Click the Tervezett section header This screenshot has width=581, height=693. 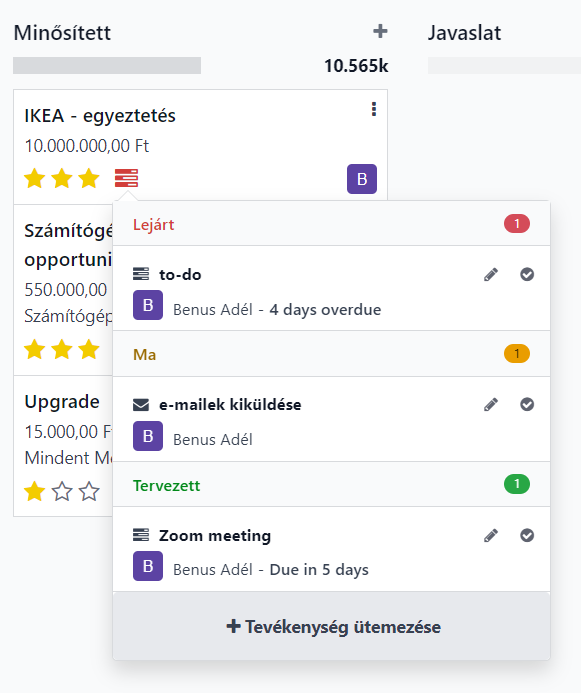pos(332,485)
